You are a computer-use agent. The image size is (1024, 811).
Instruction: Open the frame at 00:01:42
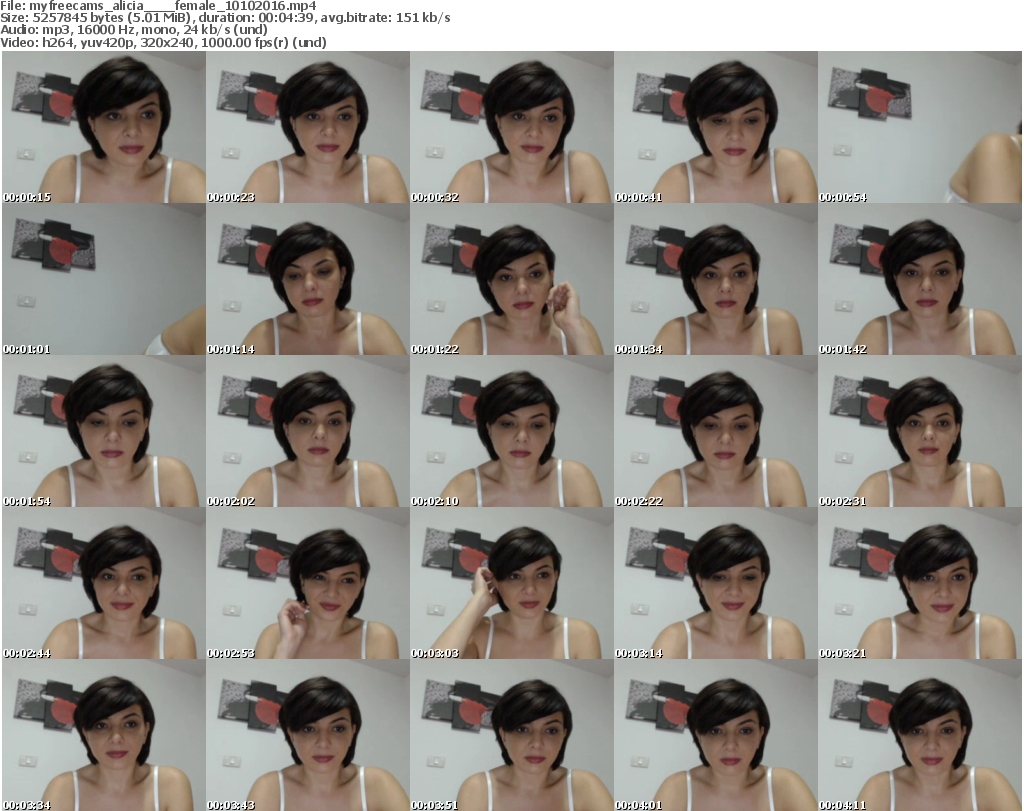(x=919, y=280)
